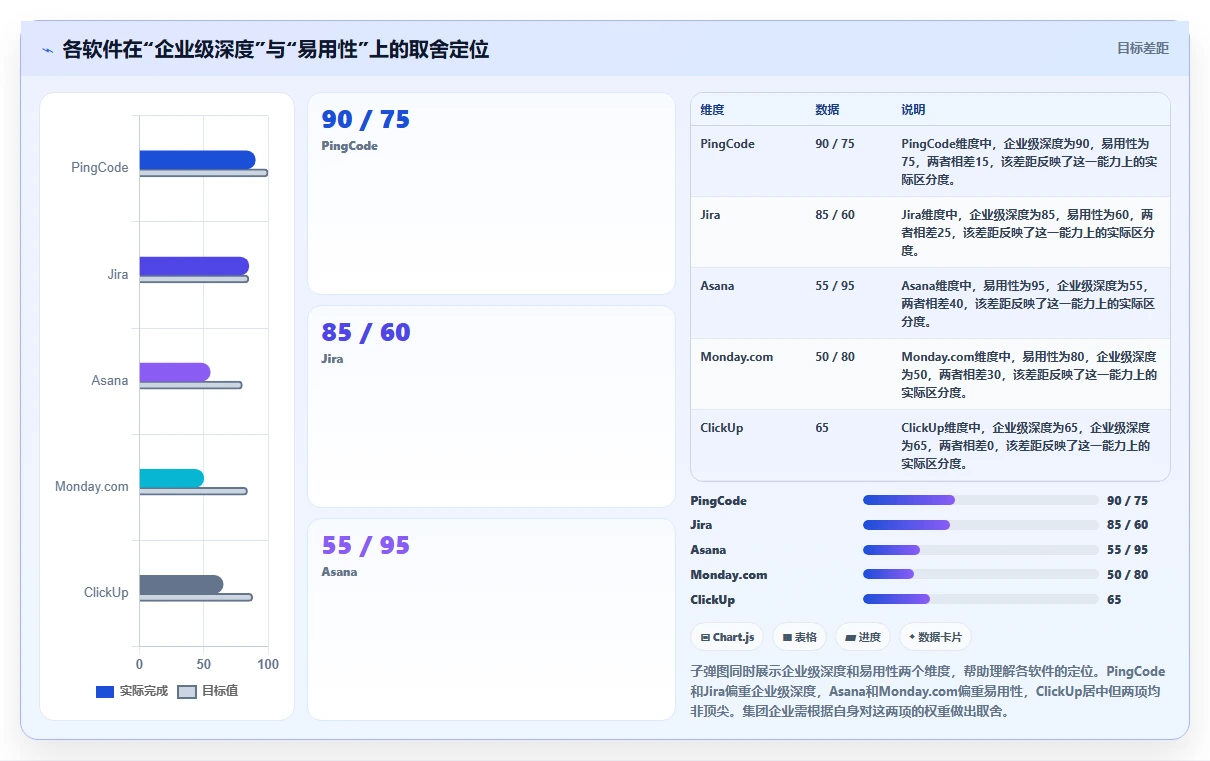Image resolution: width=1210 pixels, height=761 pixels.
Task: Click the gray ClickUp bar in the chart
Action: pos(181,584)
